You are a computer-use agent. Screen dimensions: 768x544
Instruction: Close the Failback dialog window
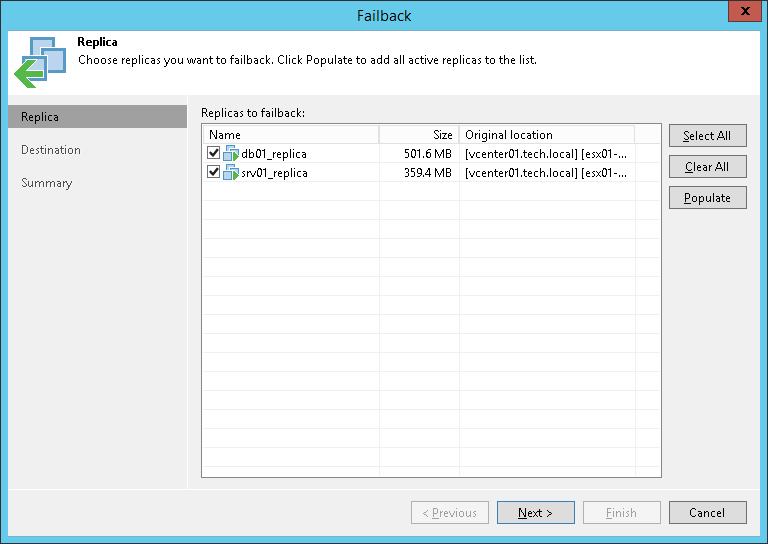[x=741, y=13]
